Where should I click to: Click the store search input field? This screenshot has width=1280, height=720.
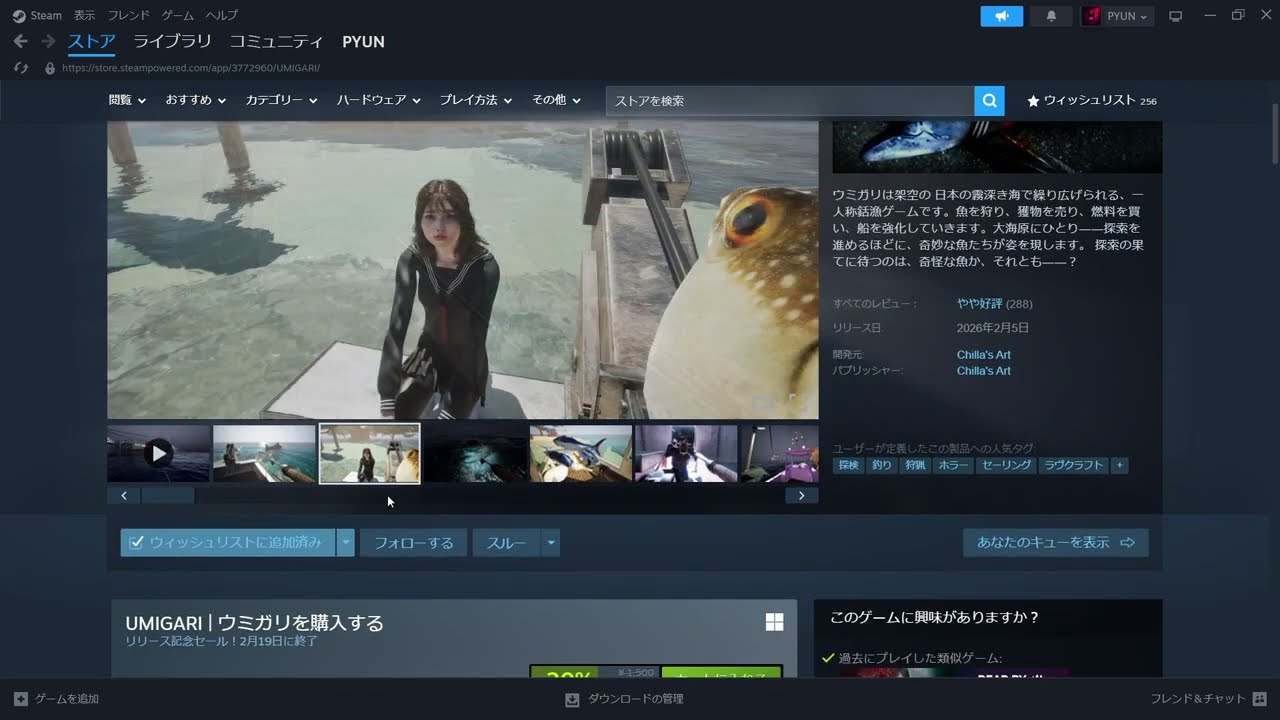click(x=790, y=100)
